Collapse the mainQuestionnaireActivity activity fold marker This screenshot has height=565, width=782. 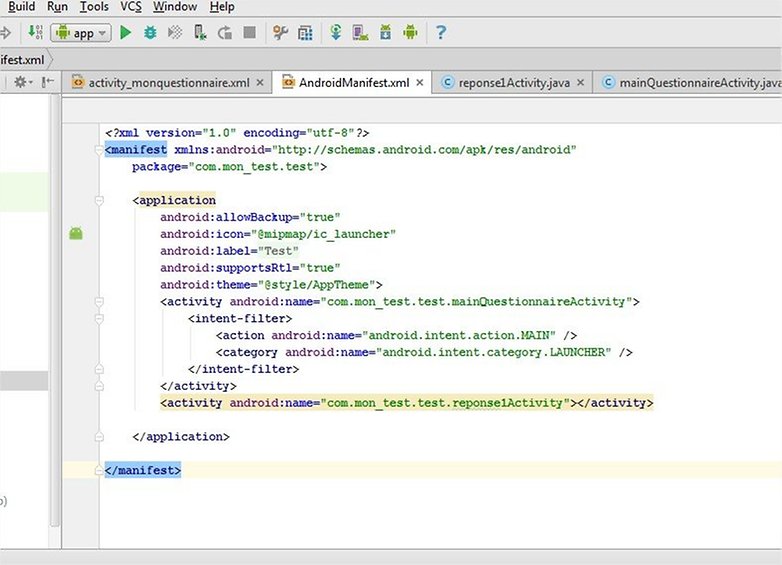pyautogui.click(x=99, y=302)
